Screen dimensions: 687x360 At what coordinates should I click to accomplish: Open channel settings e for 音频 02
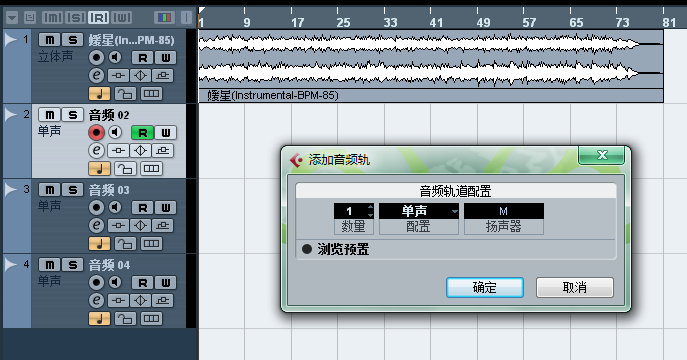96,150
